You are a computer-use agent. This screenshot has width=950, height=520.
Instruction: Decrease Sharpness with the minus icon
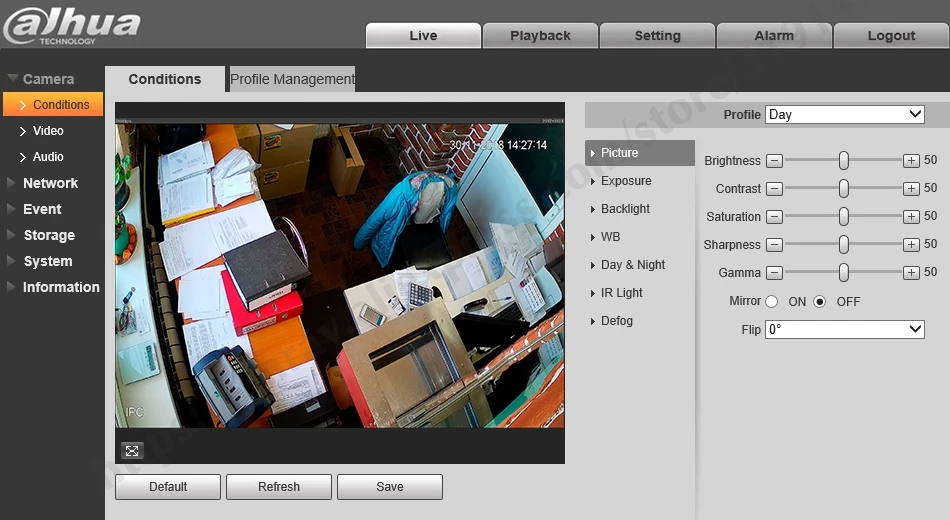774,244
